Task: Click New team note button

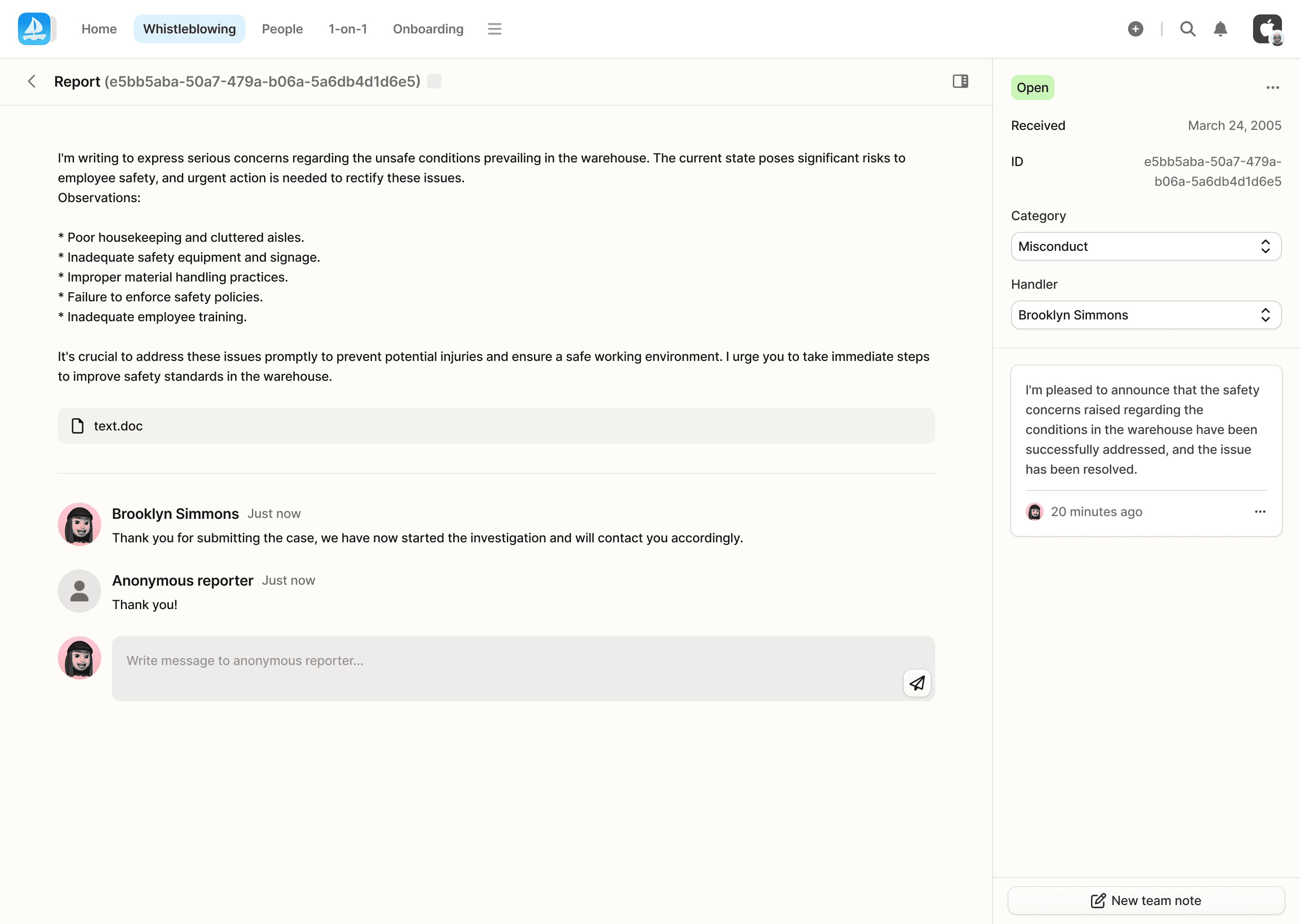Action: (1145, 900)
